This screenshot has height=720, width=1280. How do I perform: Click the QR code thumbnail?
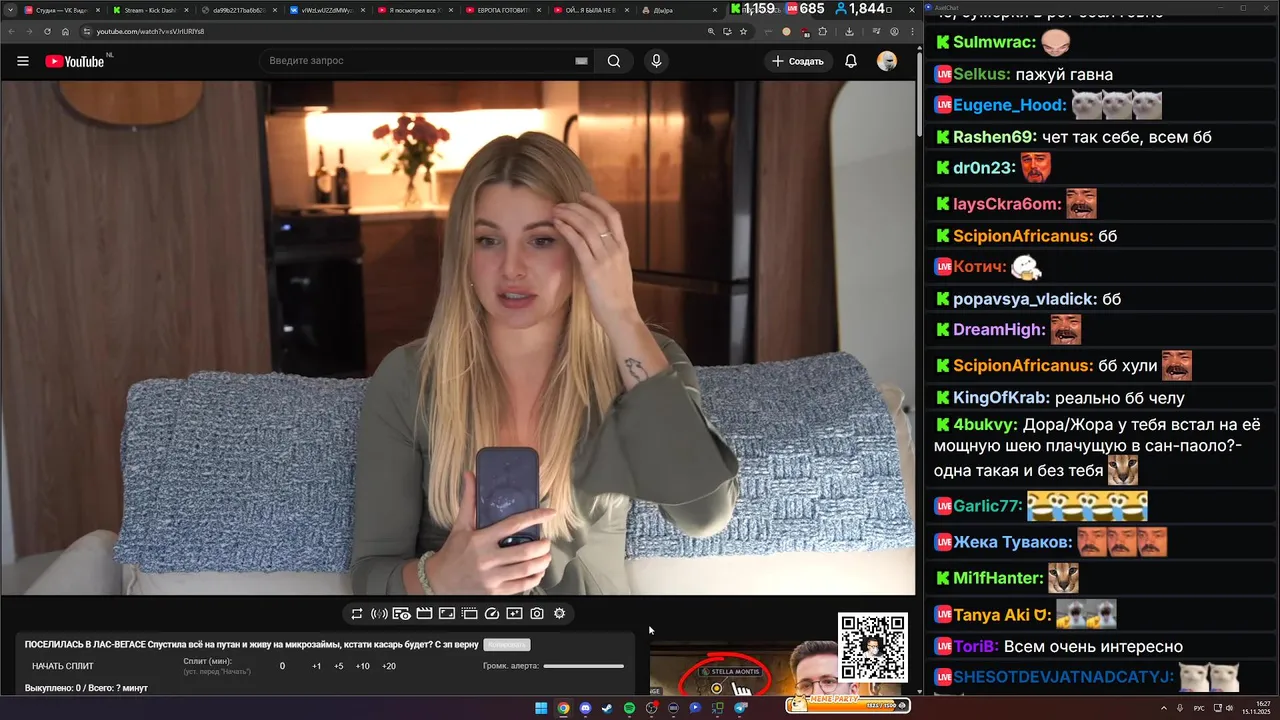(x=873, y=648)
